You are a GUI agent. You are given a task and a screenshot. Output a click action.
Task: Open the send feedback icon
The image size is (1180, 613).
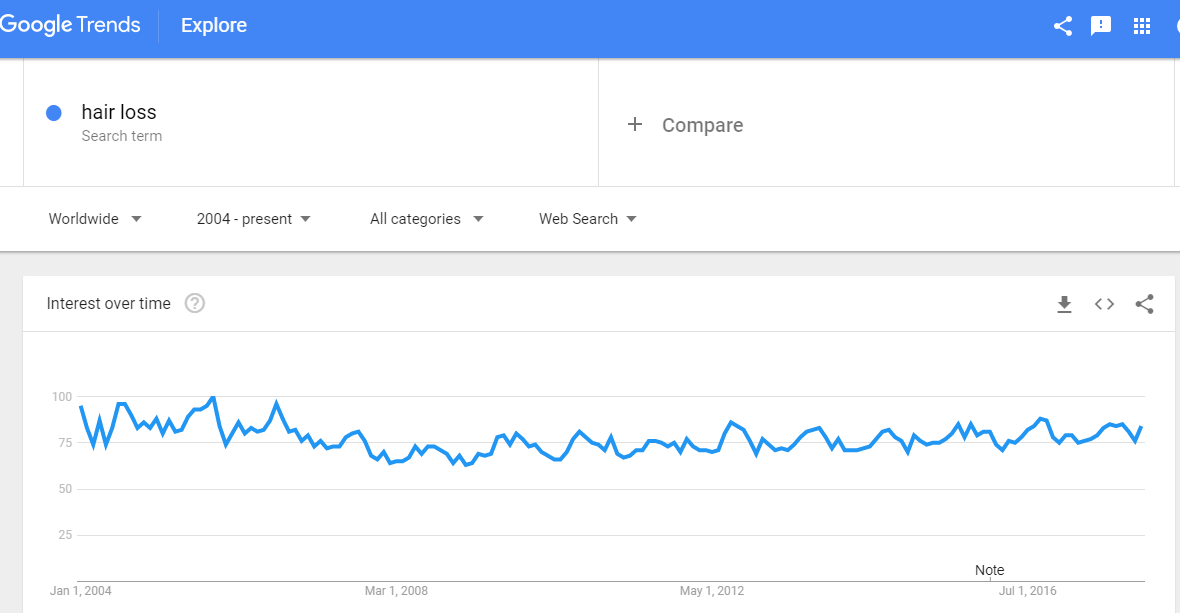1101,26
